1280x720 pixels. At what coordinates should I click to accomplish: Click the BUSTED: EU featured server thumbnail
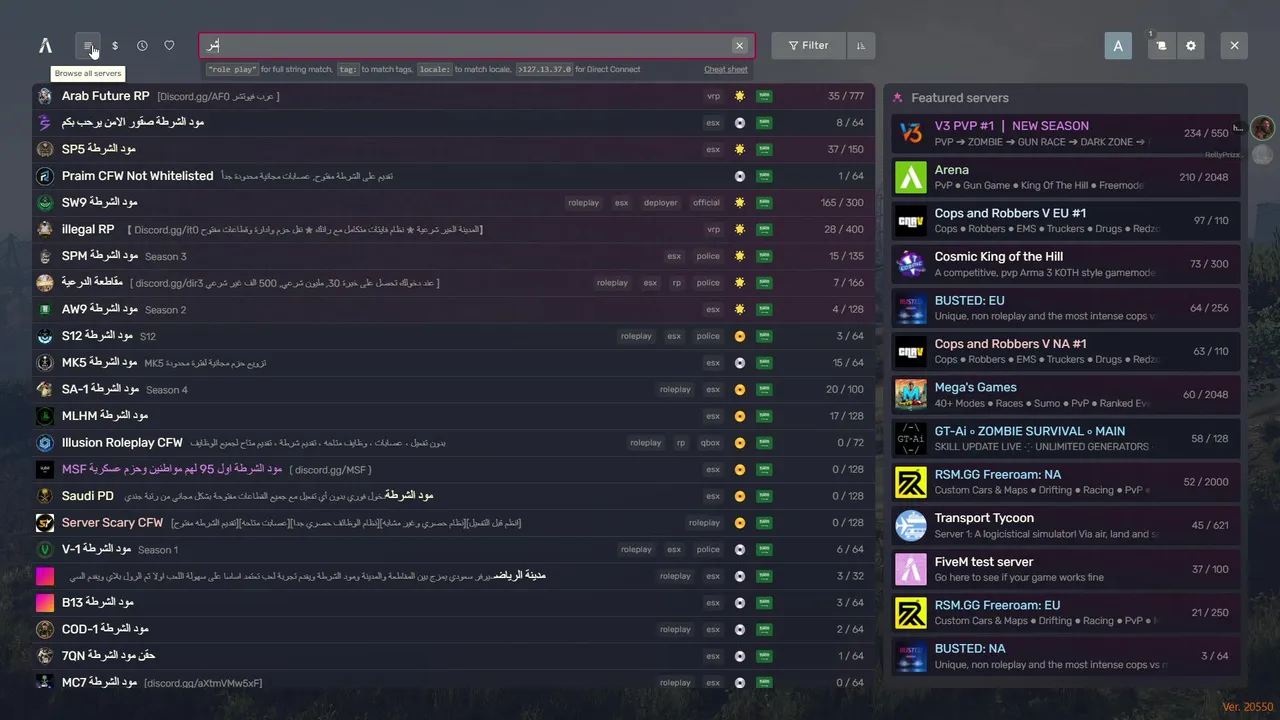(911, 308)
